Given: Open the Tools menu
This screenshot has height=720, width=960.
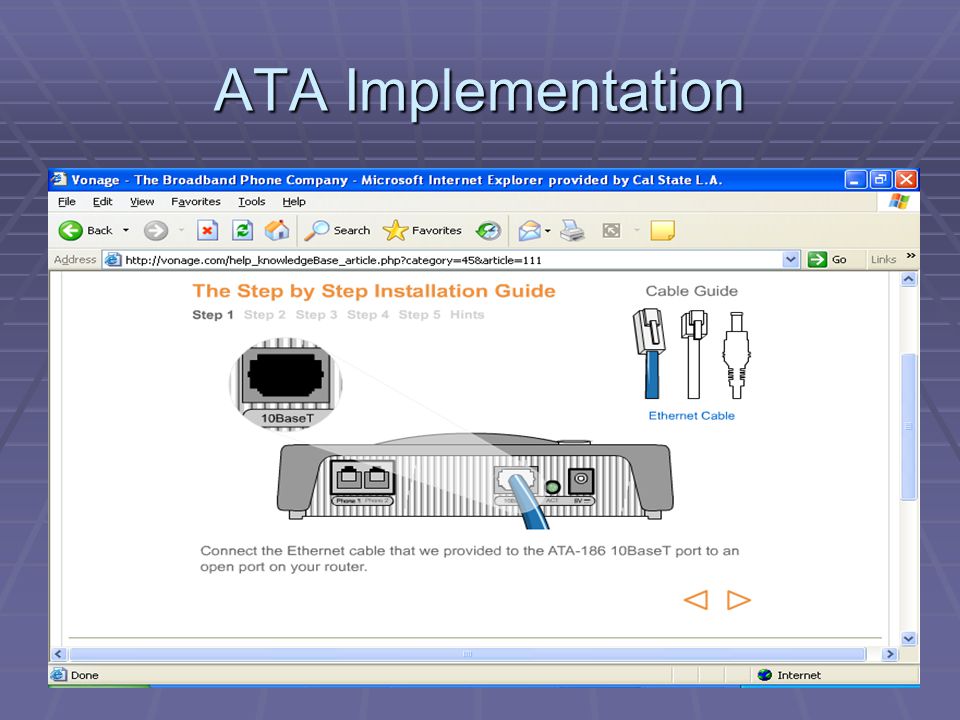Looking at the screenshot, I should [252, 201].
